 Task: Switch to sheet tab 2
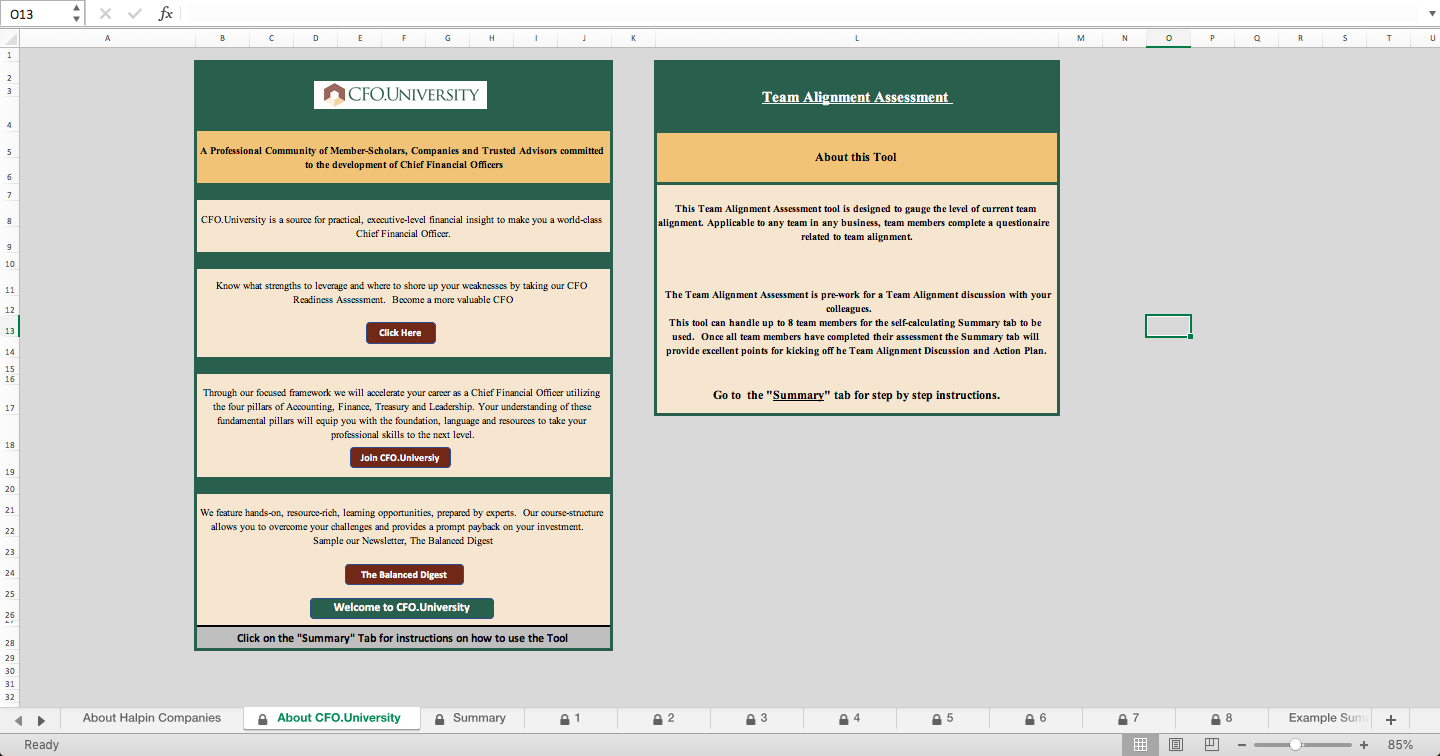click(x=663, y=718)
